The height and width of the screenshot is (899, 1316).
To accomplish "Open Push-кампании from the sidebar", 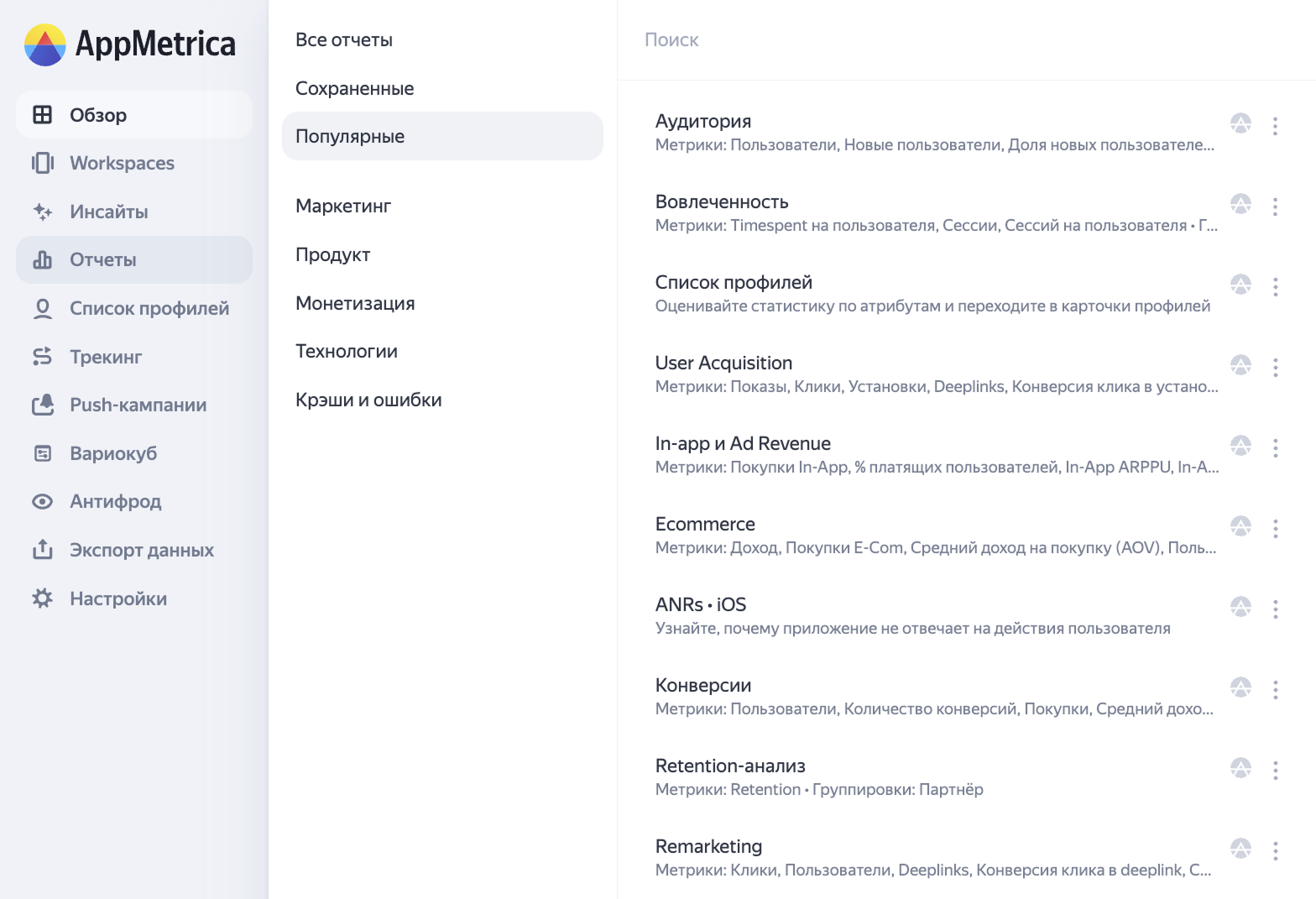I will (x=138, y=405).
